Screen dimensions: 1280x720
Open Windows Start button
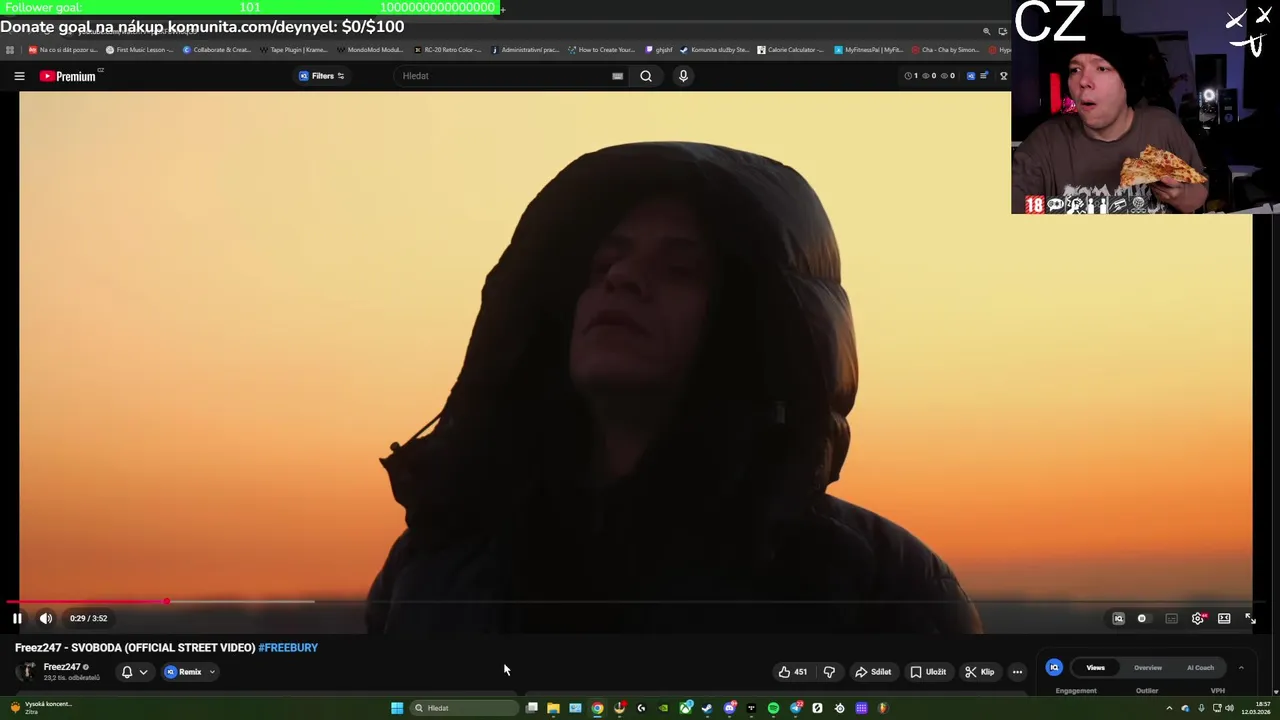(397, 708)
